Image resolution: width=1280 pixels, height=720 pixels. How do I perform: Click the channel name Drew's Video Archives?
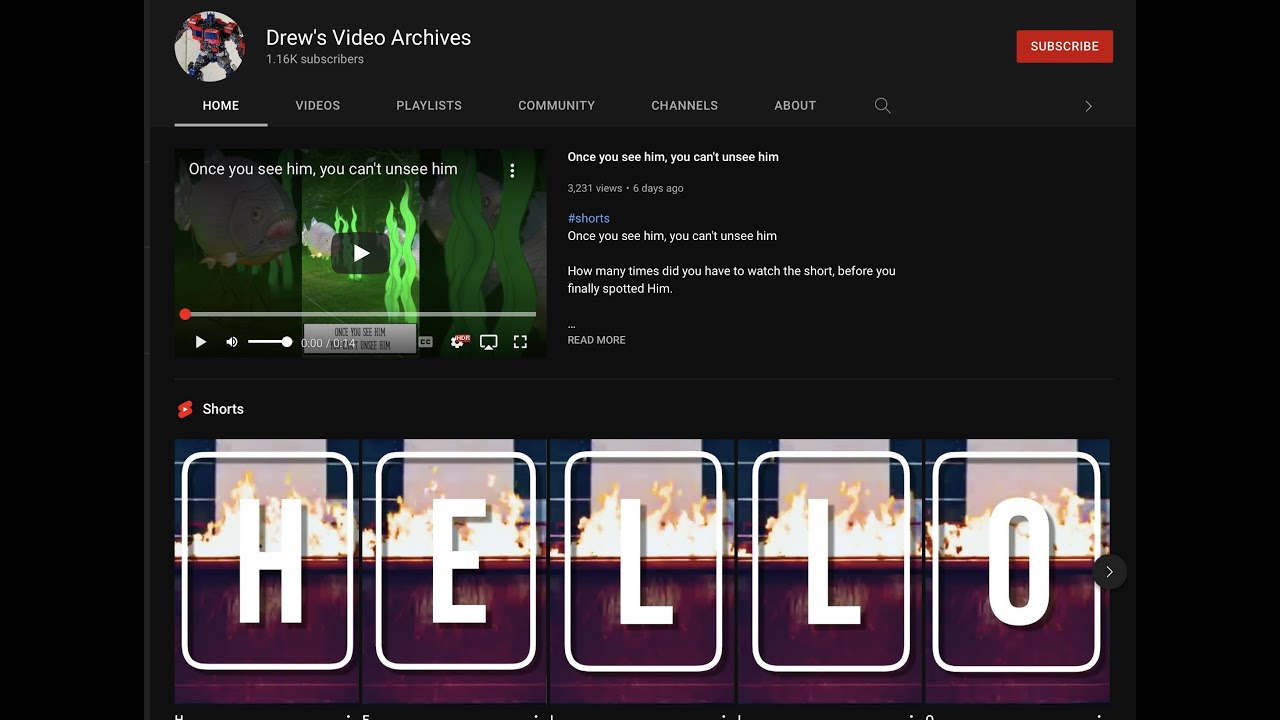click(368, 37)
